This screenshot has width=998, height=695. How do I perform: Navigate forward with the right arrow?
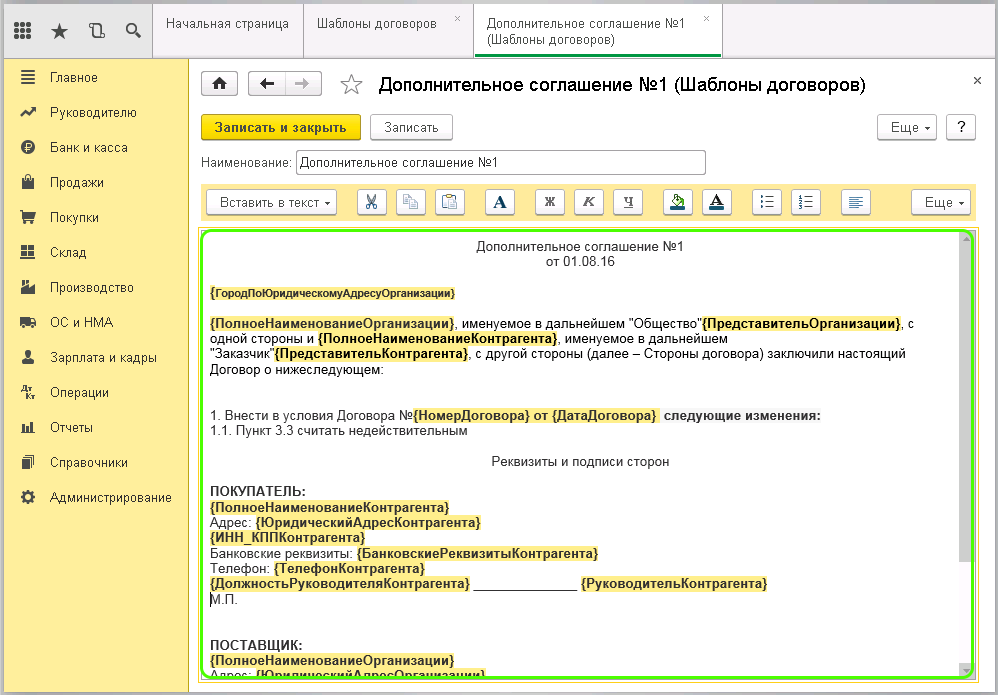pyautogui.click(x=303, y=84)
